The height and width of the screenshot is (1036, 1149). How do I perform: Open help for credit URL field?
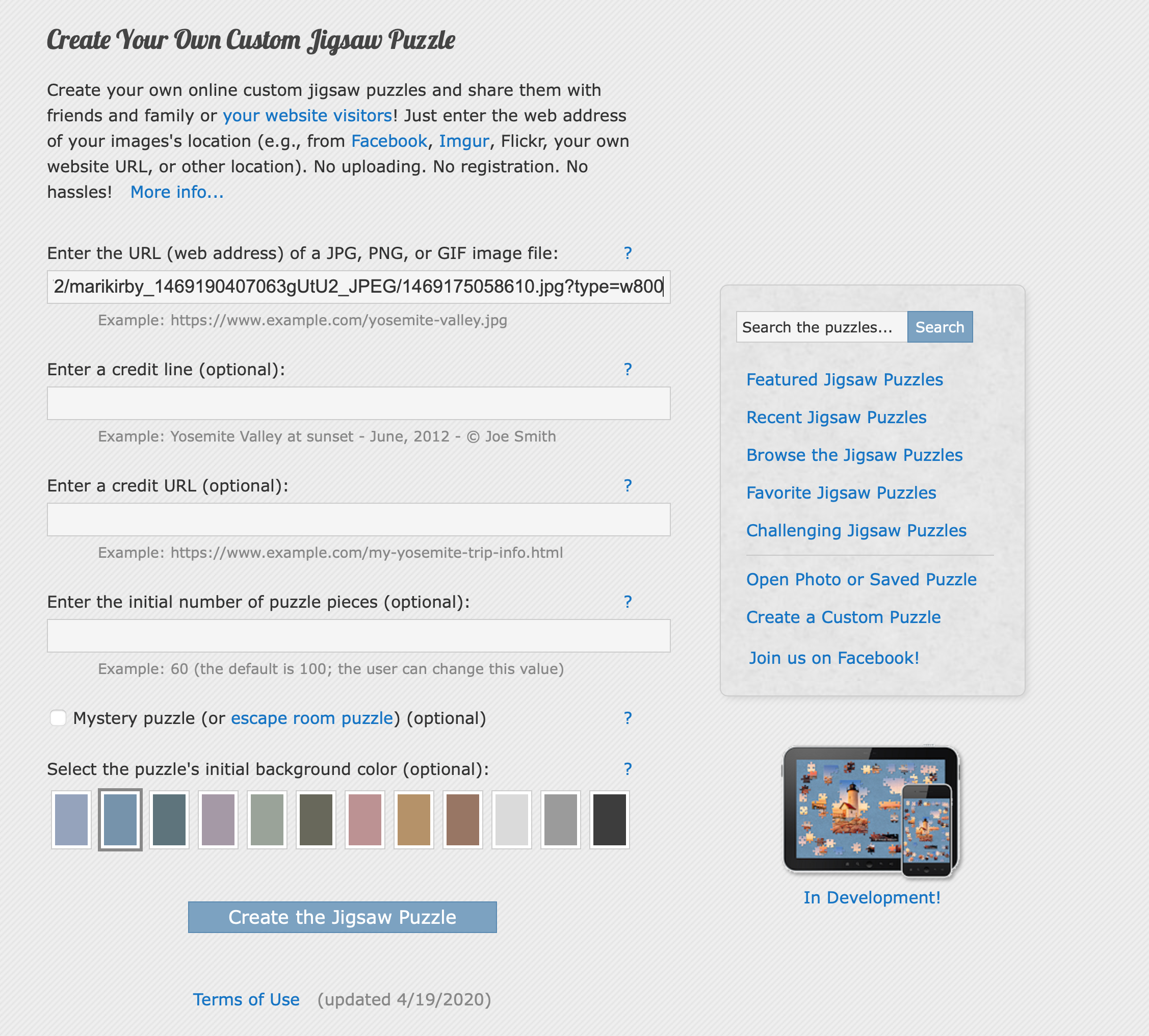627,485
